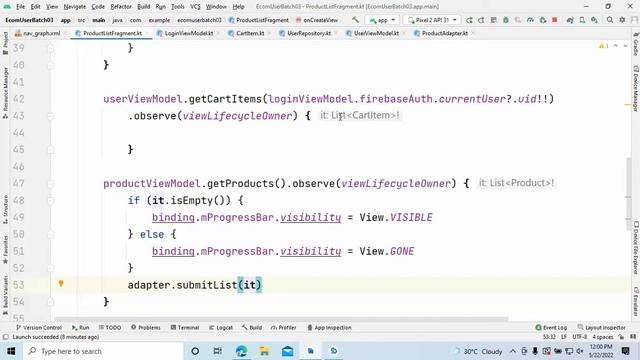Click the Apply Code Changes icon
Screen dimensions: 640x360
pyautogui.click(x=494, y=20)
